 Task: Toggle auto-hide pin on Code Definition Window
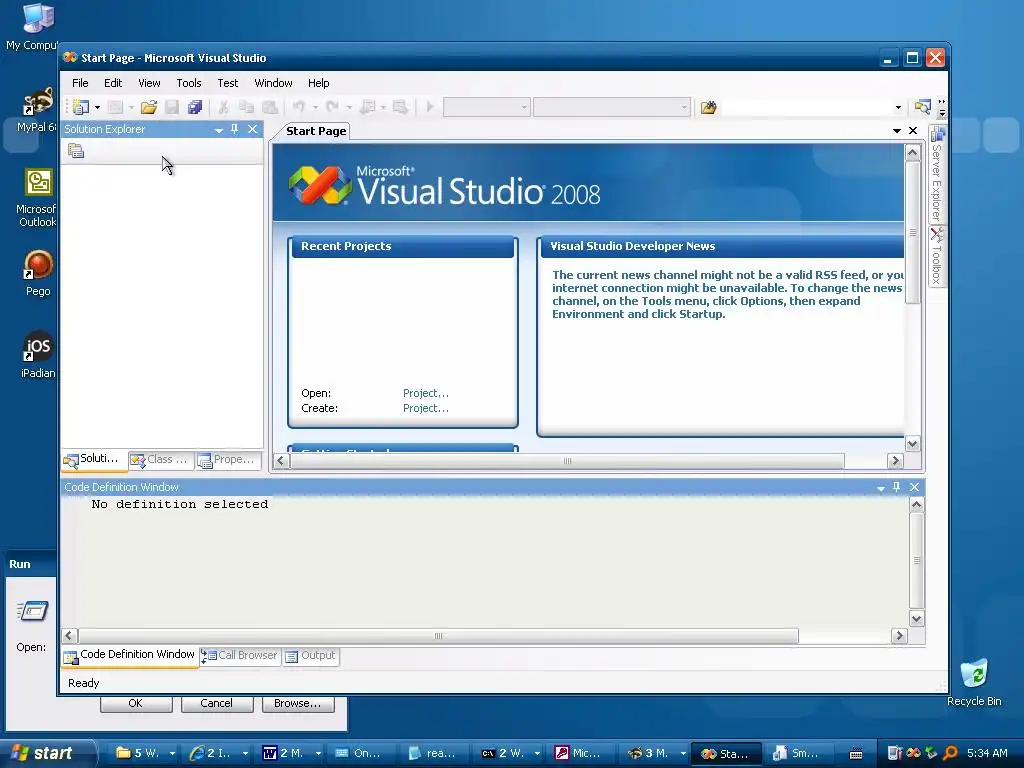coord(897,487)
